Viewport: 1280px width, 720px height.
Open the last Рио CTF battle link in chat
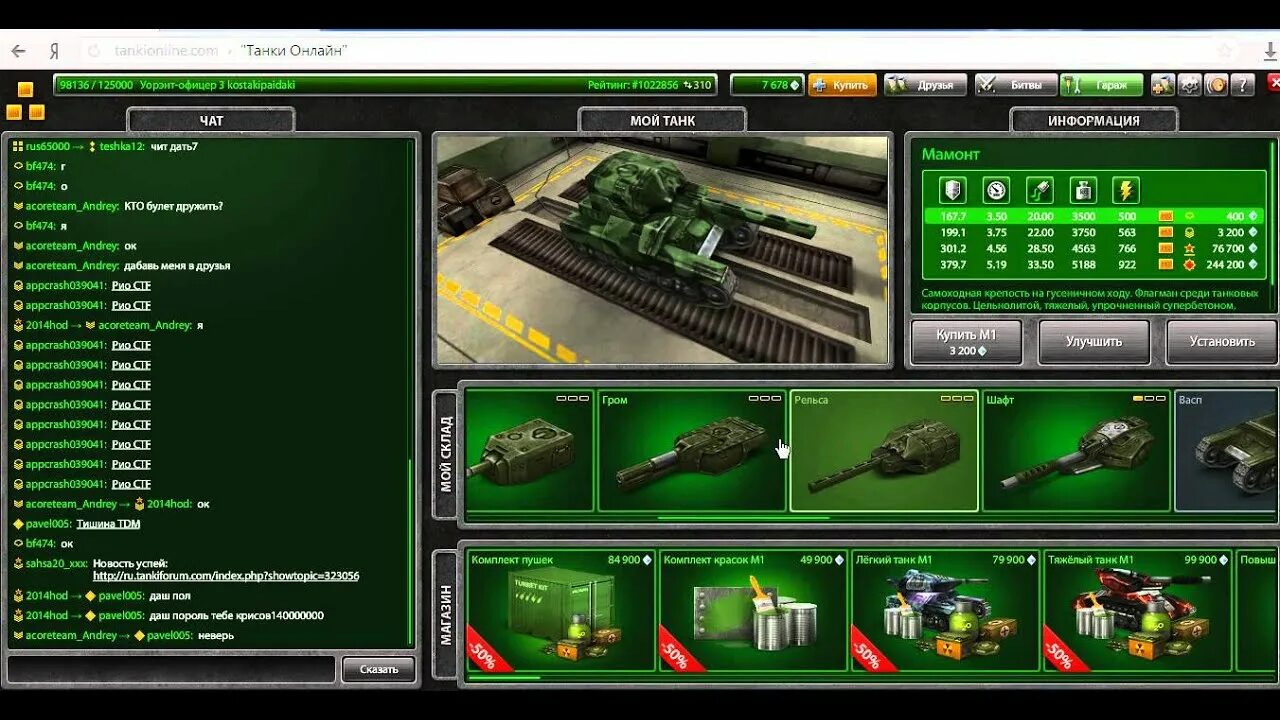click(x=131, y=484)
